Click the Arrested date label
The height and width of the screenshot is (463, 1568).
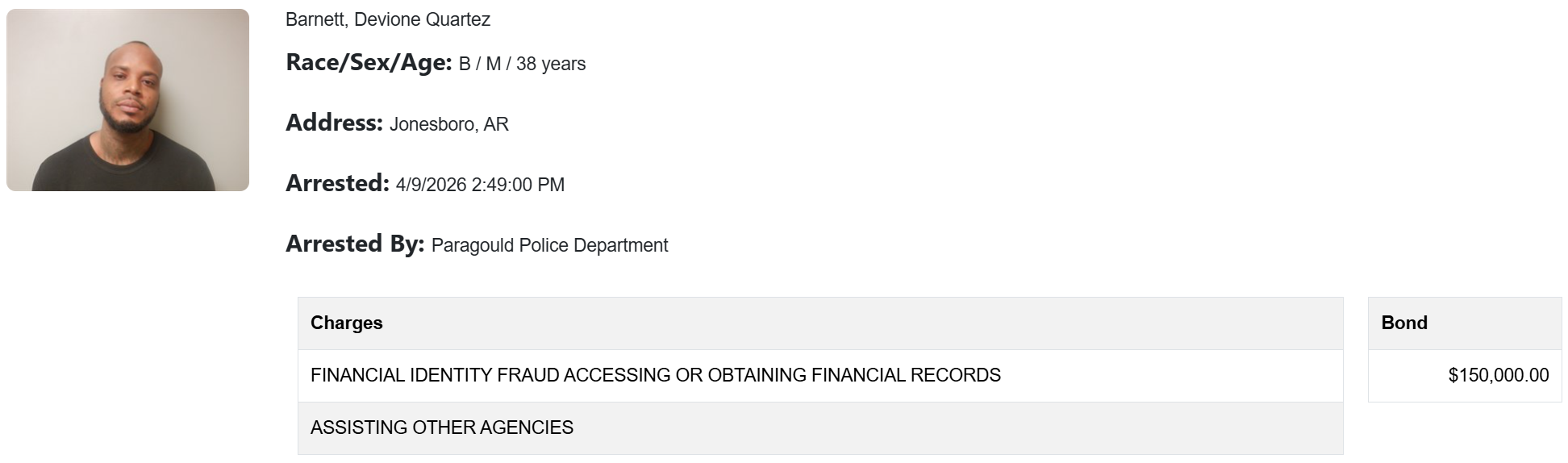[337, 184]
